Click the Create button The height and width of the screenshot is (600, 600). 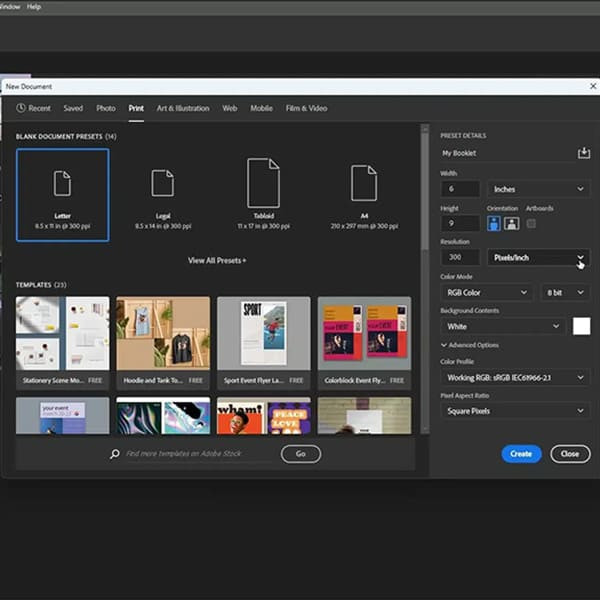pyautogui.click(x=521, y=454)
